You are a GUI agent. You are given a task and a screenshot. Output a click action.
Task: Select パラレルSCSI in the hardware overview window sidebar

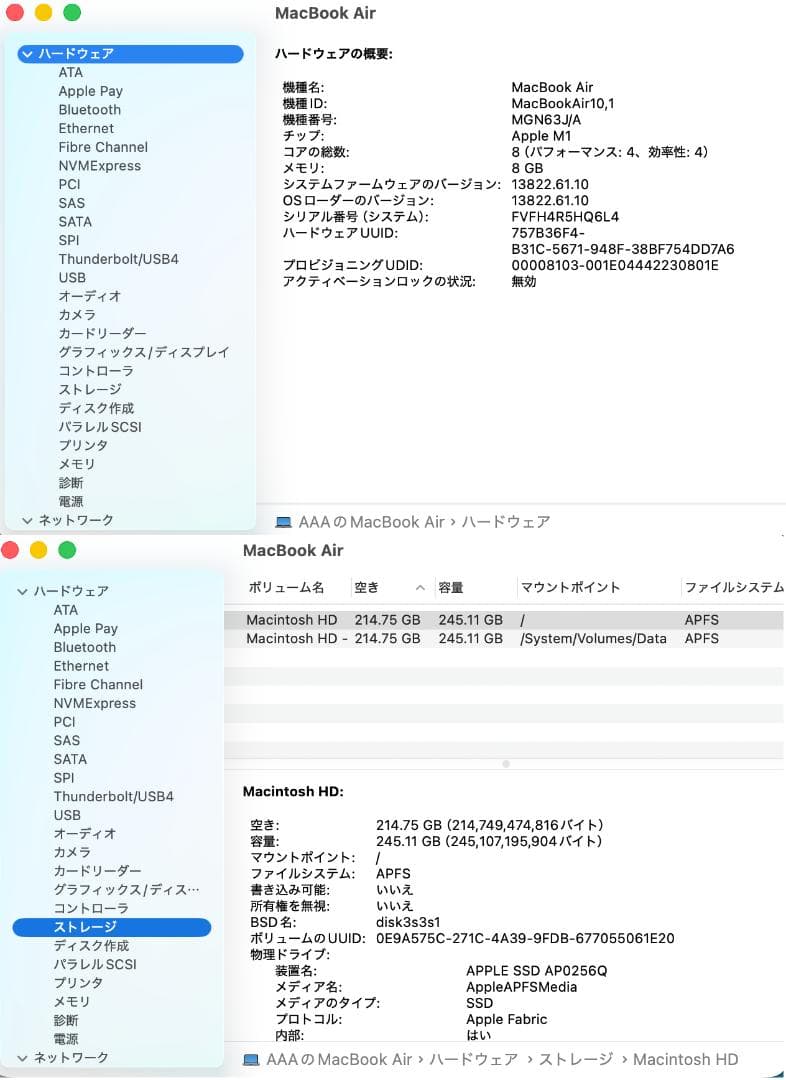coord(100,427)
